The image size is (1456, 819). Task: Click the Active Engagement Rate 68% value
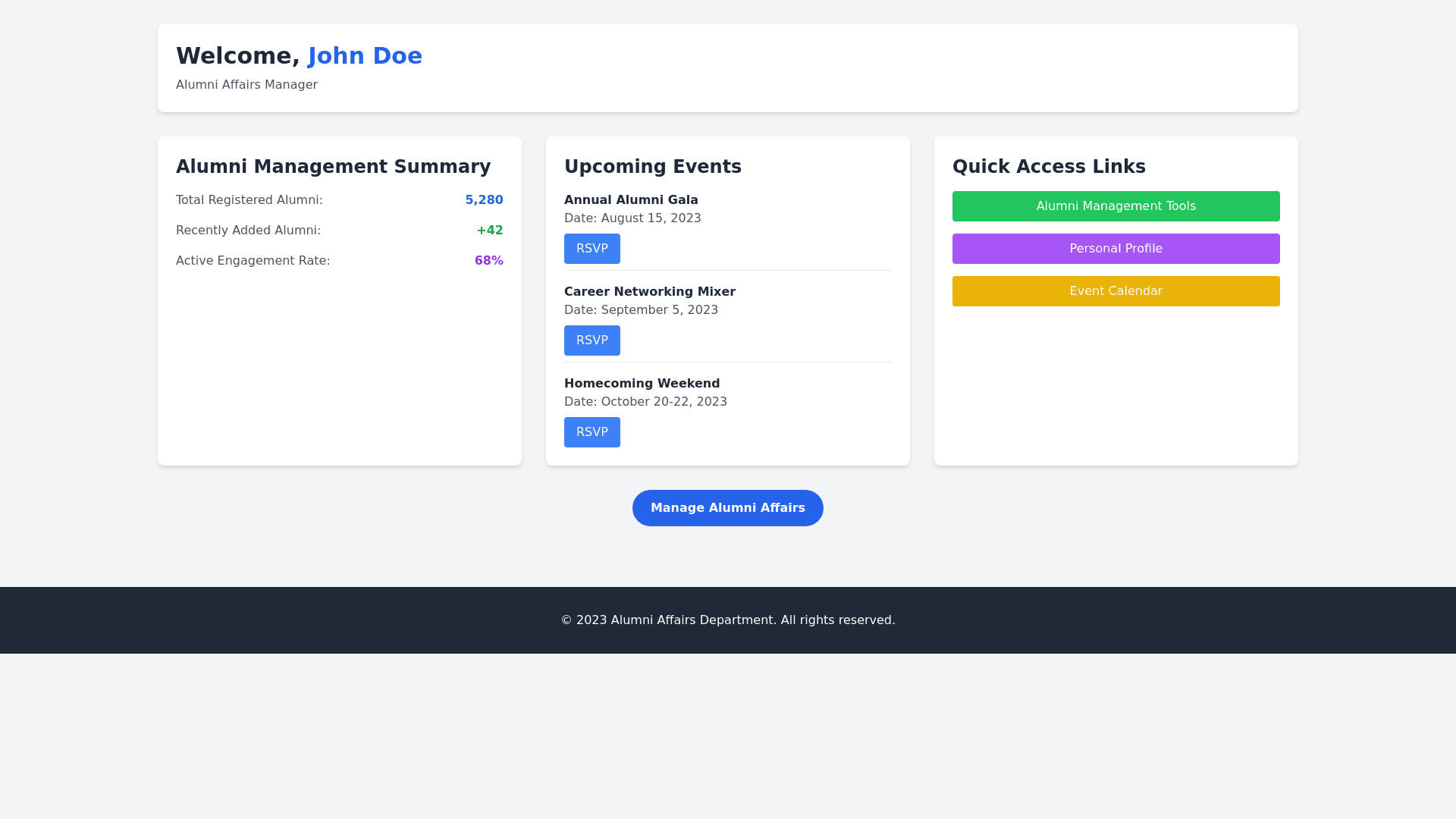click(x=488, y=261)
